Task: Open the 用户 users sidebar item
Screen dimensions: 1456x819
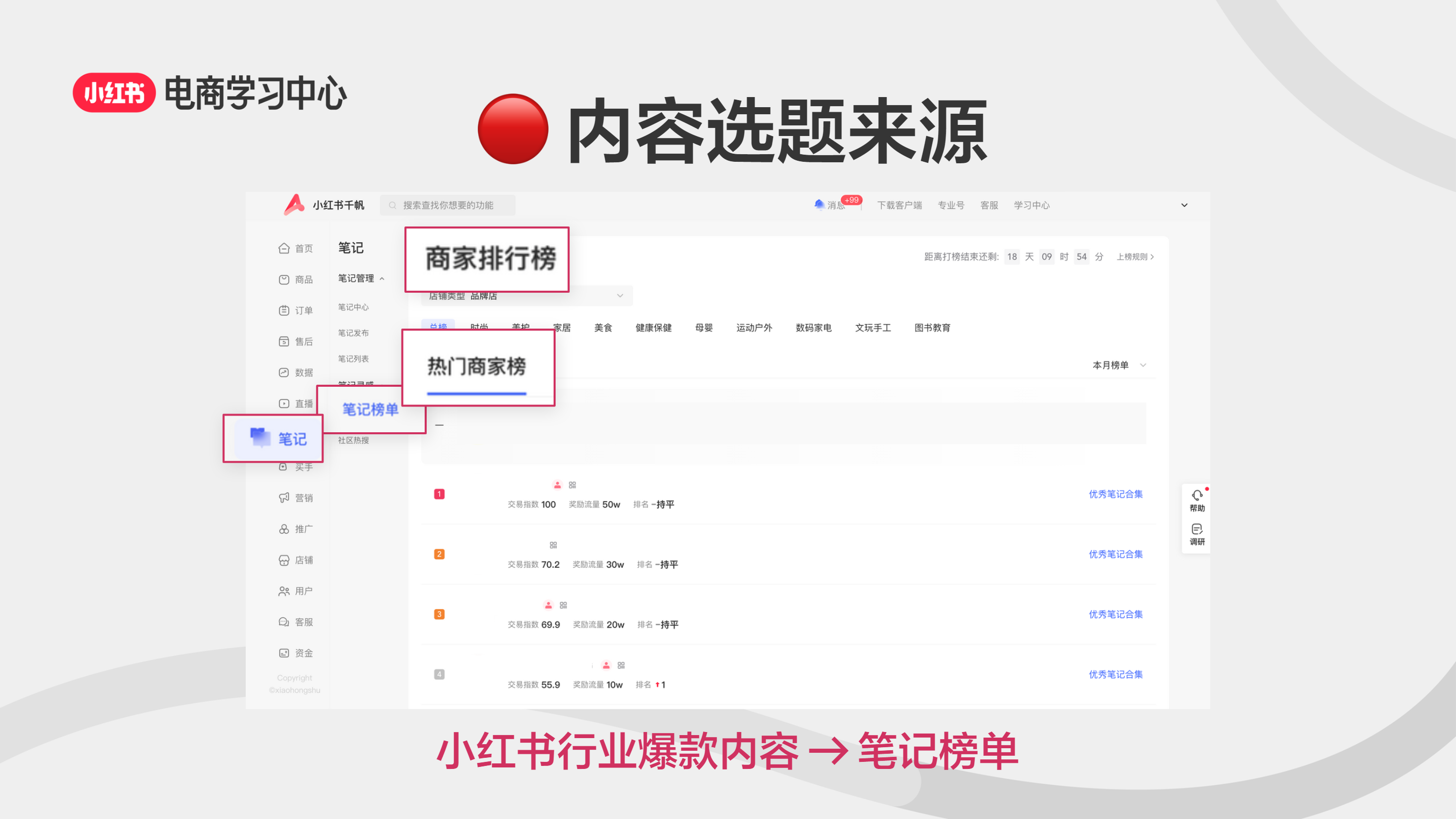Action: tap(295, 591)
